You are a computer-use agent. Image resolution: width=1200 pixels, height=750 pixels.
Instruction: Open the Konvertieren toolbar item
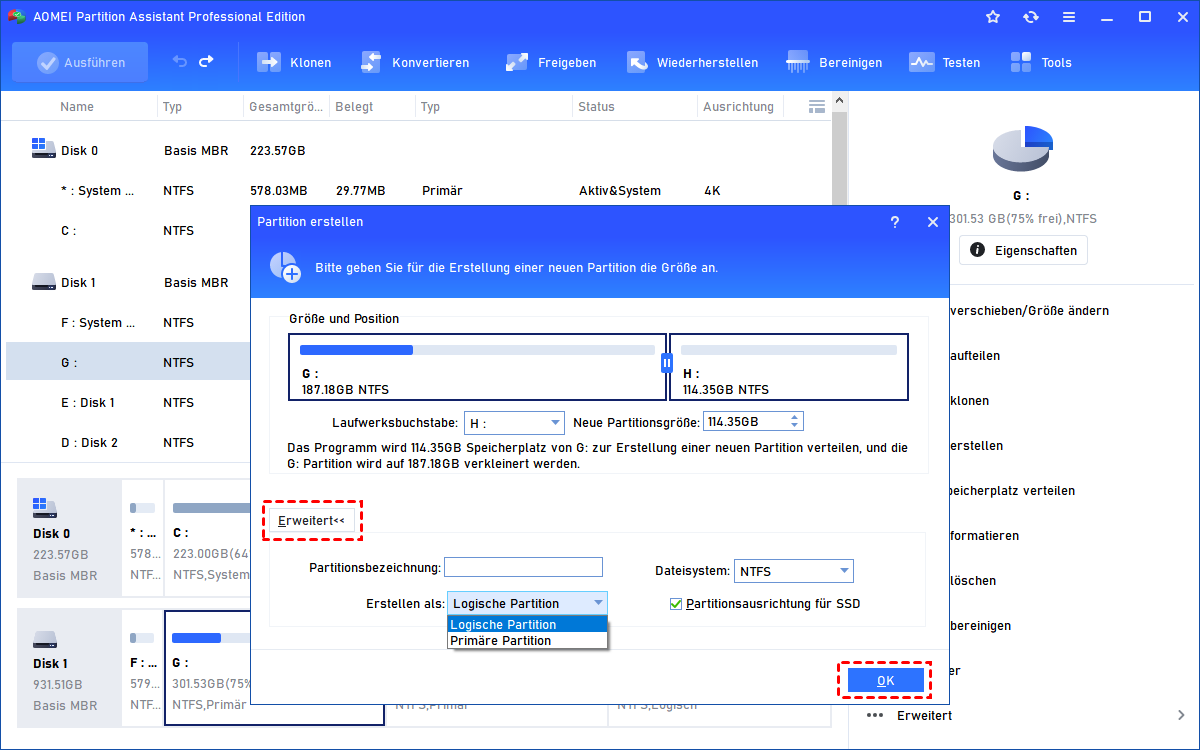click(414, 62)
